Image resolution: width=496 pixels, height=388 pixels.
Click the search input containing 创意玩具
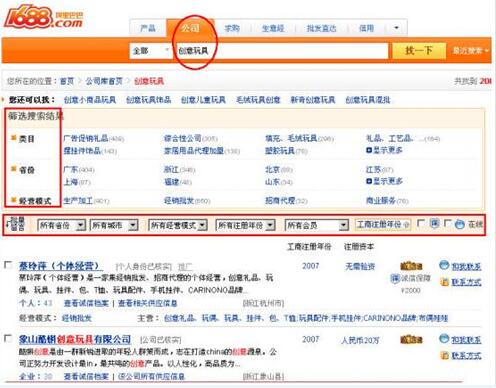point(282,51)
